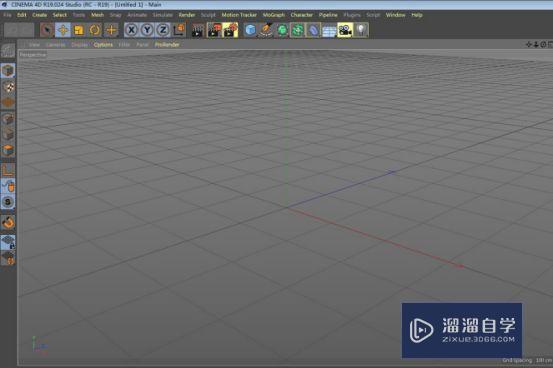Open the Motion Tracker menu
Screen dimensions: 553x368
click(x=239, y=15)
